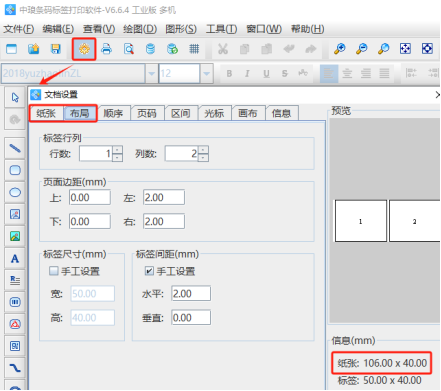Image resolution: width=441 pixels, height=391 pixels.
Task: Open the 光标 tab
Action: pos(214,113)
